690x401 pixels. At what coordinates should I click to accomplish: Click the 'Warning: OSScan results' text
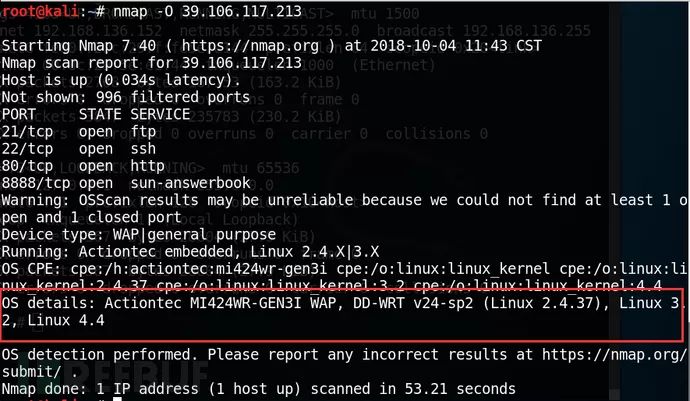tap(100, 200)
